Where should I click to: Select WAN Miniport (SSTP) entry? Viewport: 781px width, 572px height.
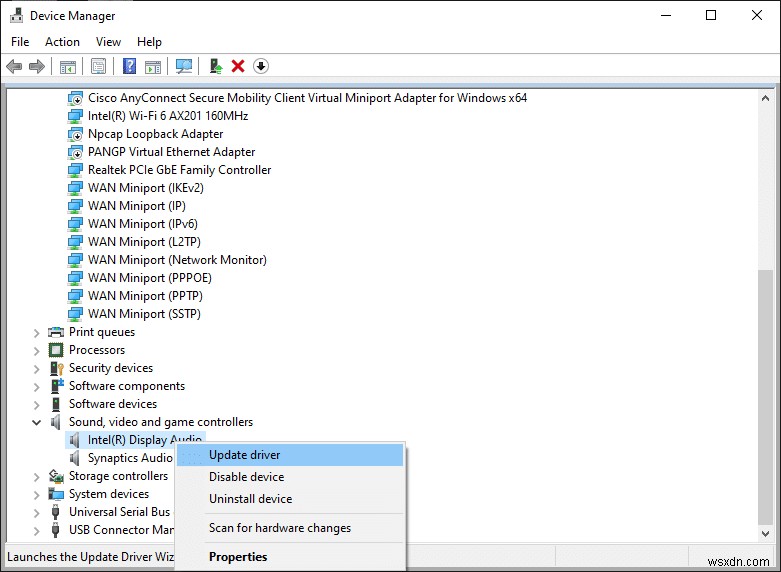[x=144, y=313]
